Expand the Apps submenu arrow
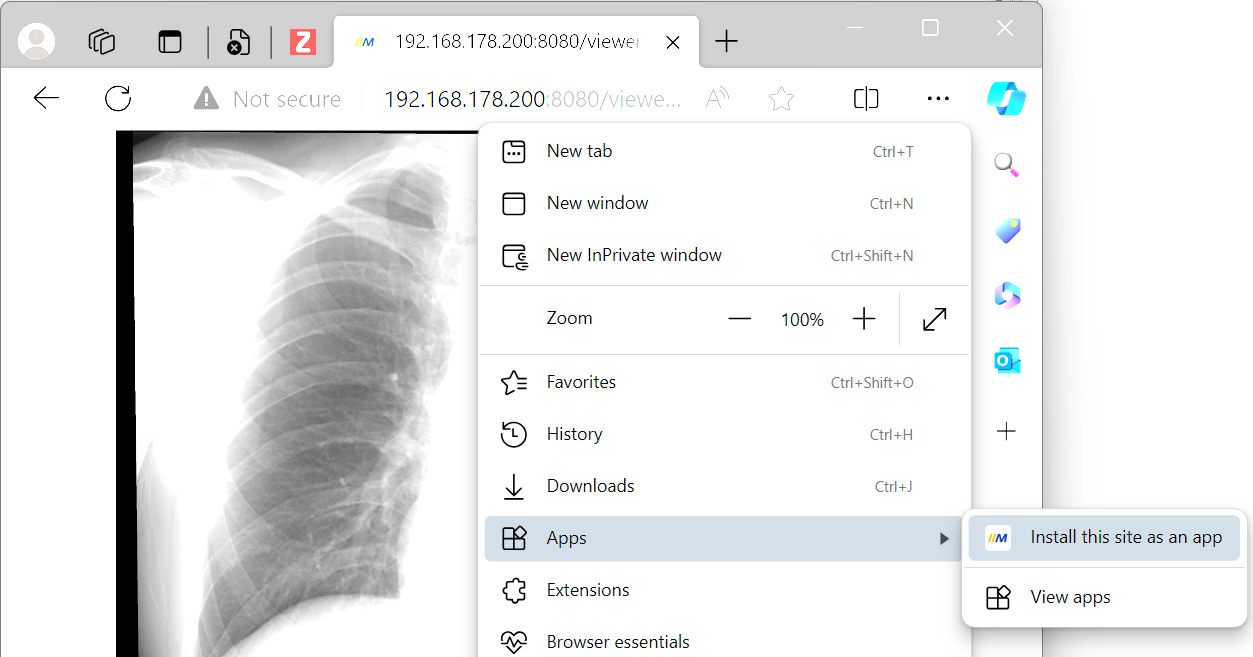This screenshot has height=657, width=1253. [944, 539]
